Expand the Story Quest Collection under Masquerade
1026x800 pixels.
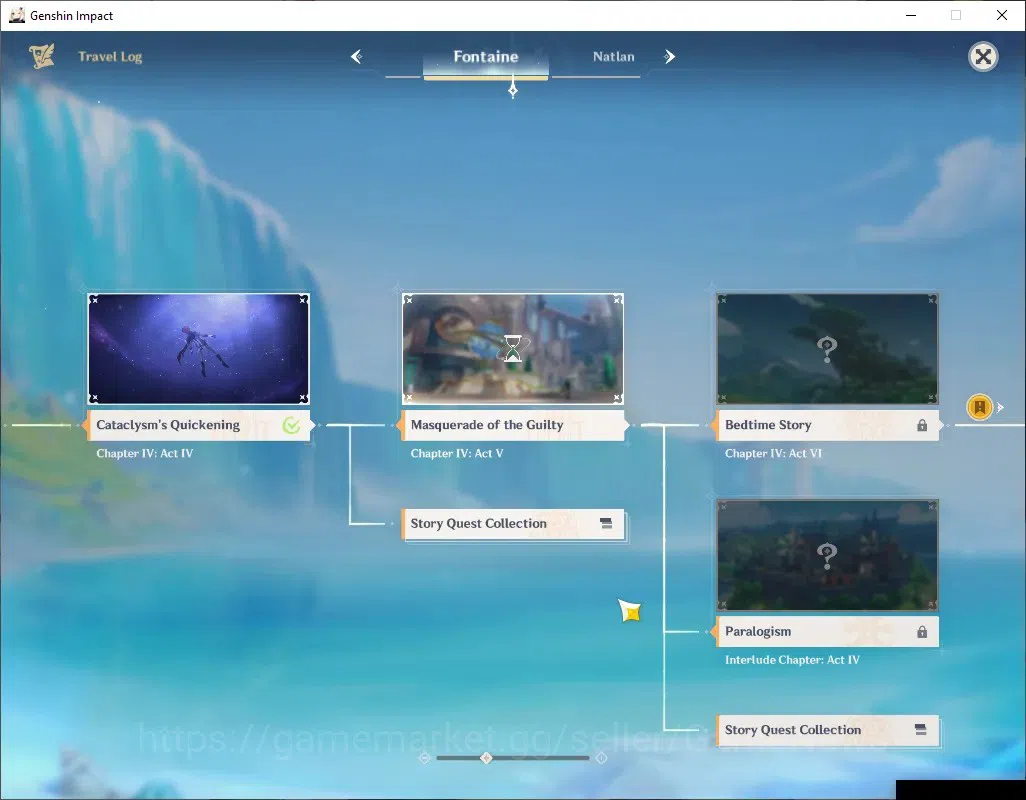(513, 524)
